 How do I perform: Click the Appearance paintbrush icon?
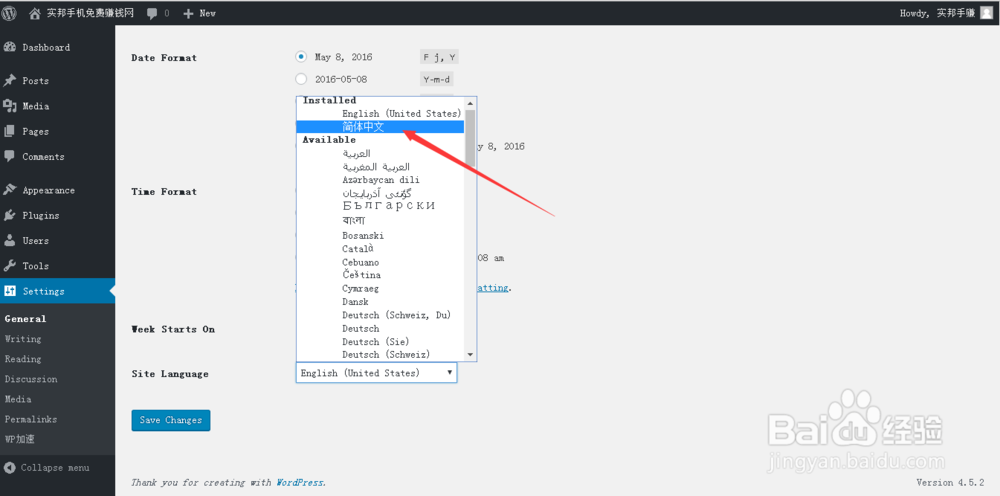pos(10,190)
